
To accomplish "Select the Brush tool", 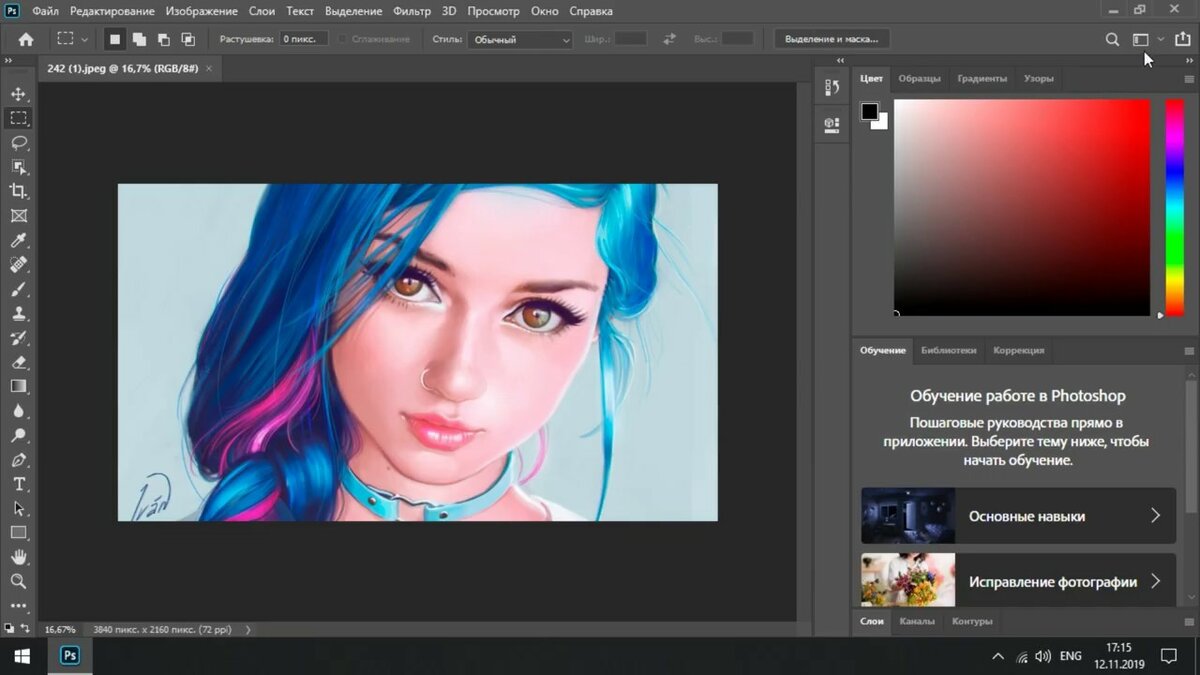I will (x=19, y=289).
